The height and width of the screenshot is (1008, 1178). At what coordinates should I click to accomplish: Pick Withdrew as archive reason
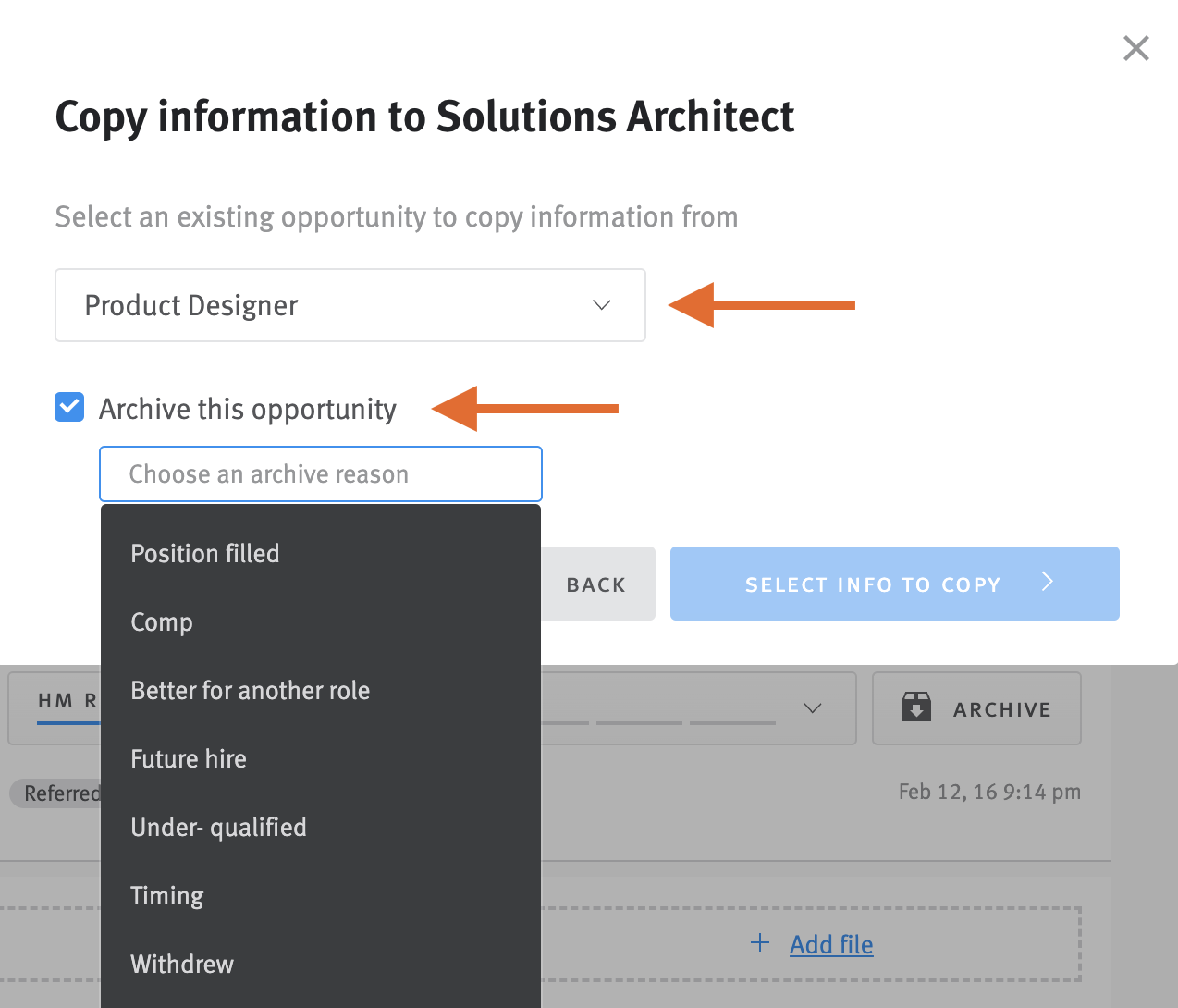click(320, 964)
